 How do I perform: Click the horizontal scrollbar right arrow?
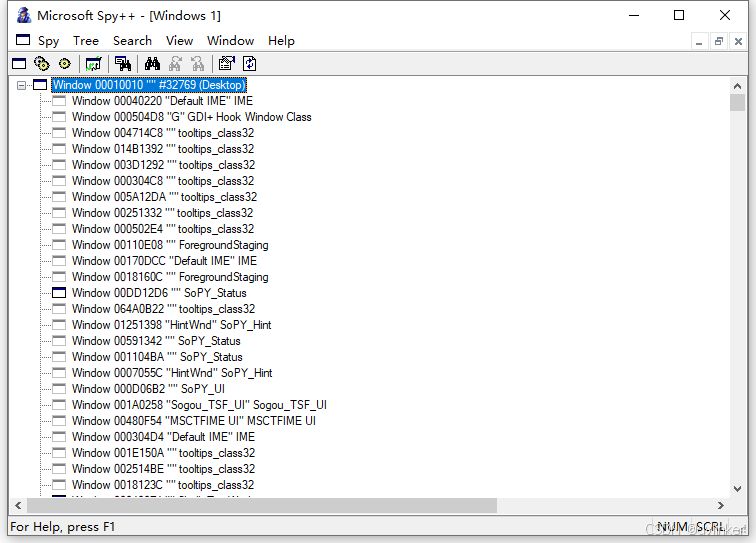tap(720, 505)
